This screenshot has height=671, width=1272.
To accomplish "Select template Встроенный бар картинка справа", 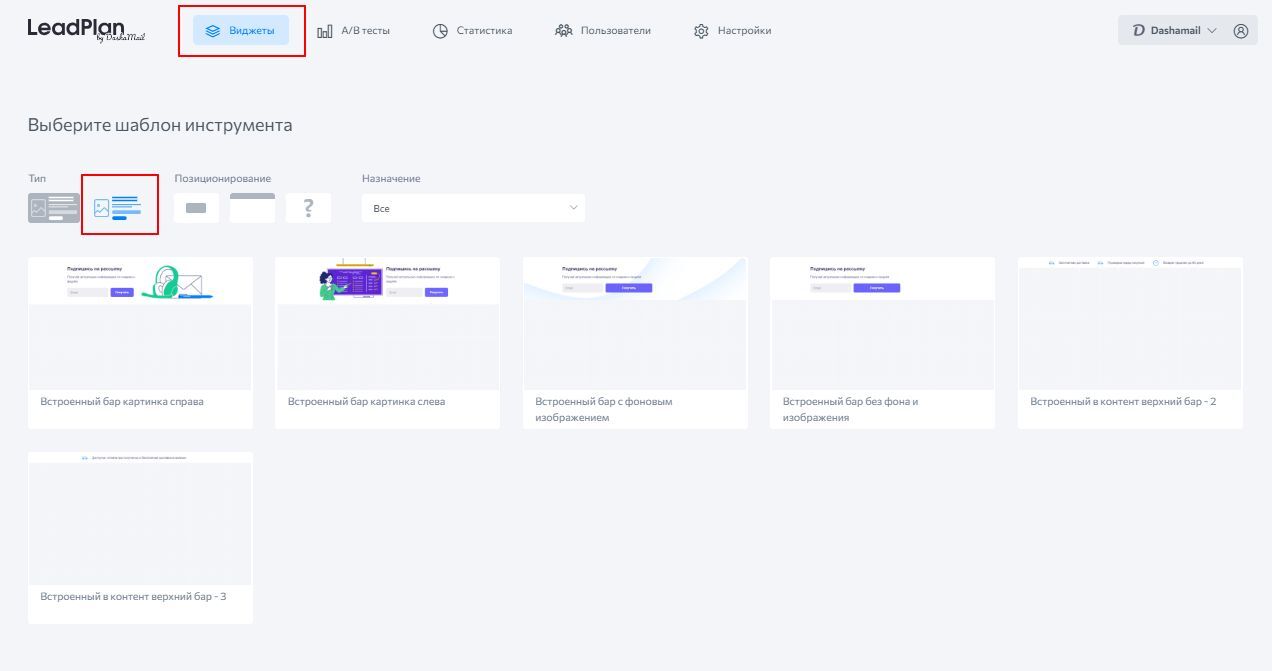I will 140,340.
